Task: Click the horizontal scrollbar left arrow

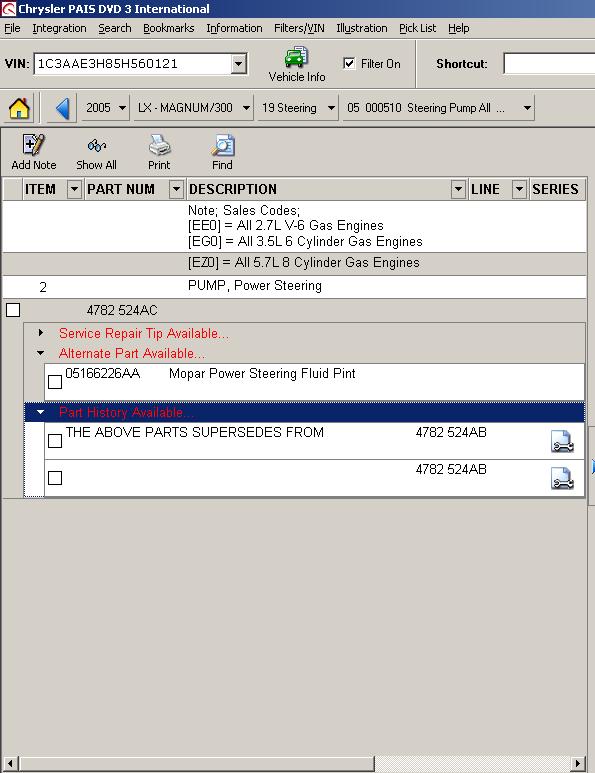Action: point(10,763)
